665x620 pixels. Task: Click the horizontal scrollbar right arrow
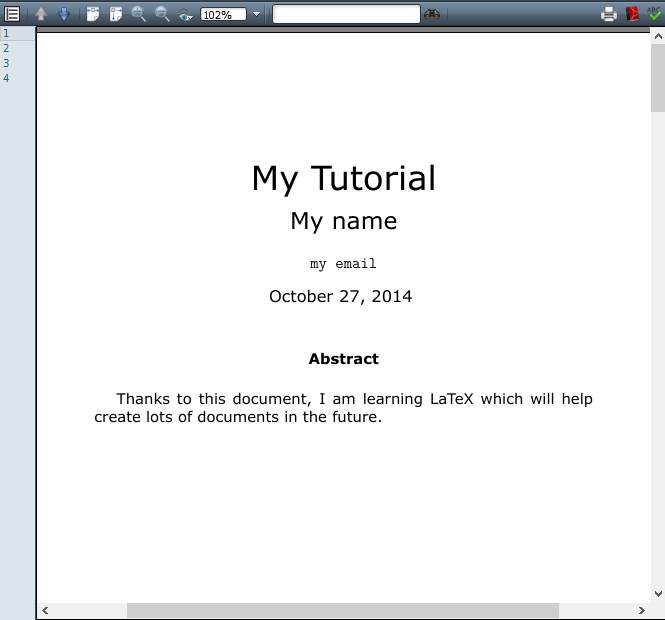click(x=642, y=610)
